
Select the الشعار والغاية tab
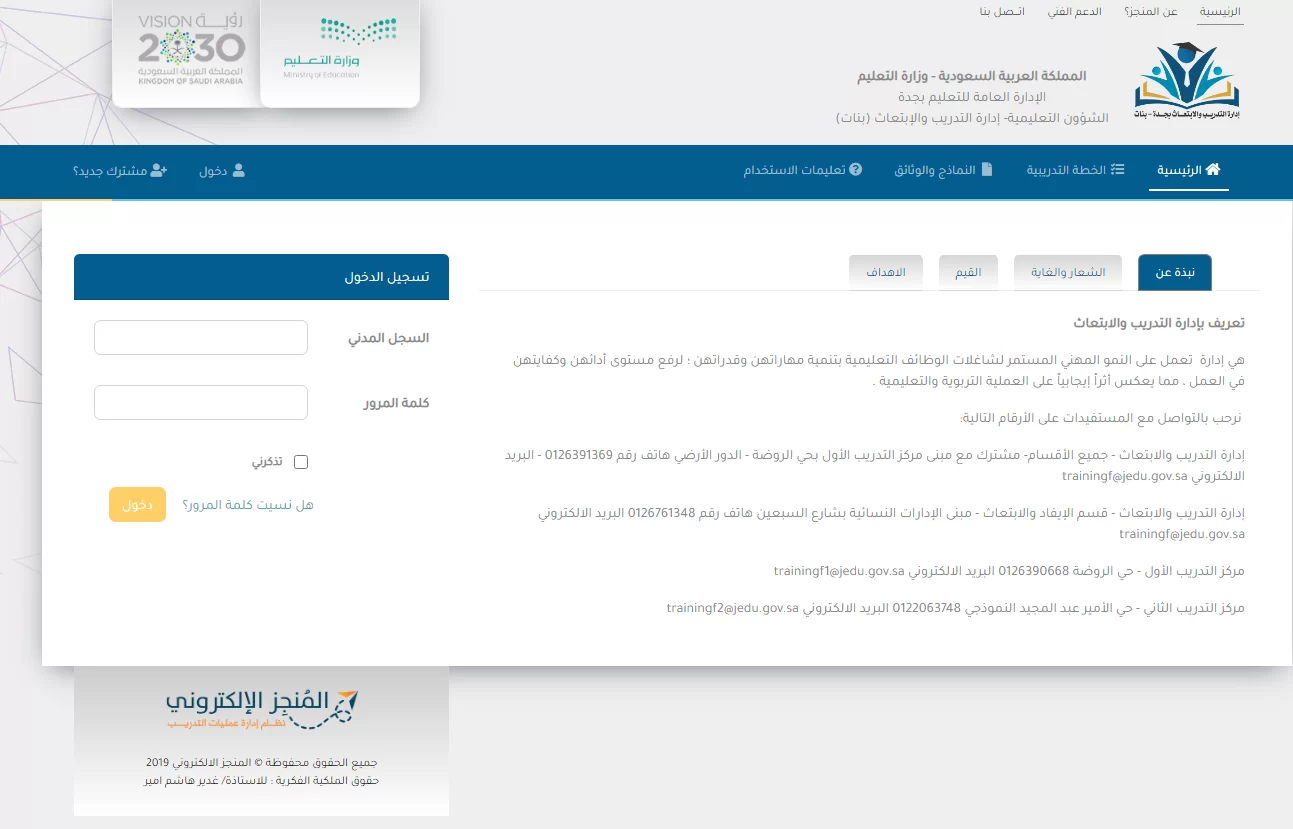click(x=1067, y=271)
